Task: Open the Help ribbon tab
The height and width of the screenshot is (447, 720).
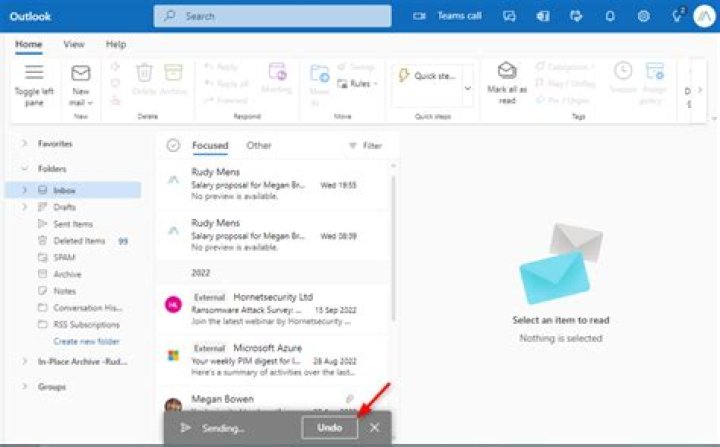Action: [116, 44]
